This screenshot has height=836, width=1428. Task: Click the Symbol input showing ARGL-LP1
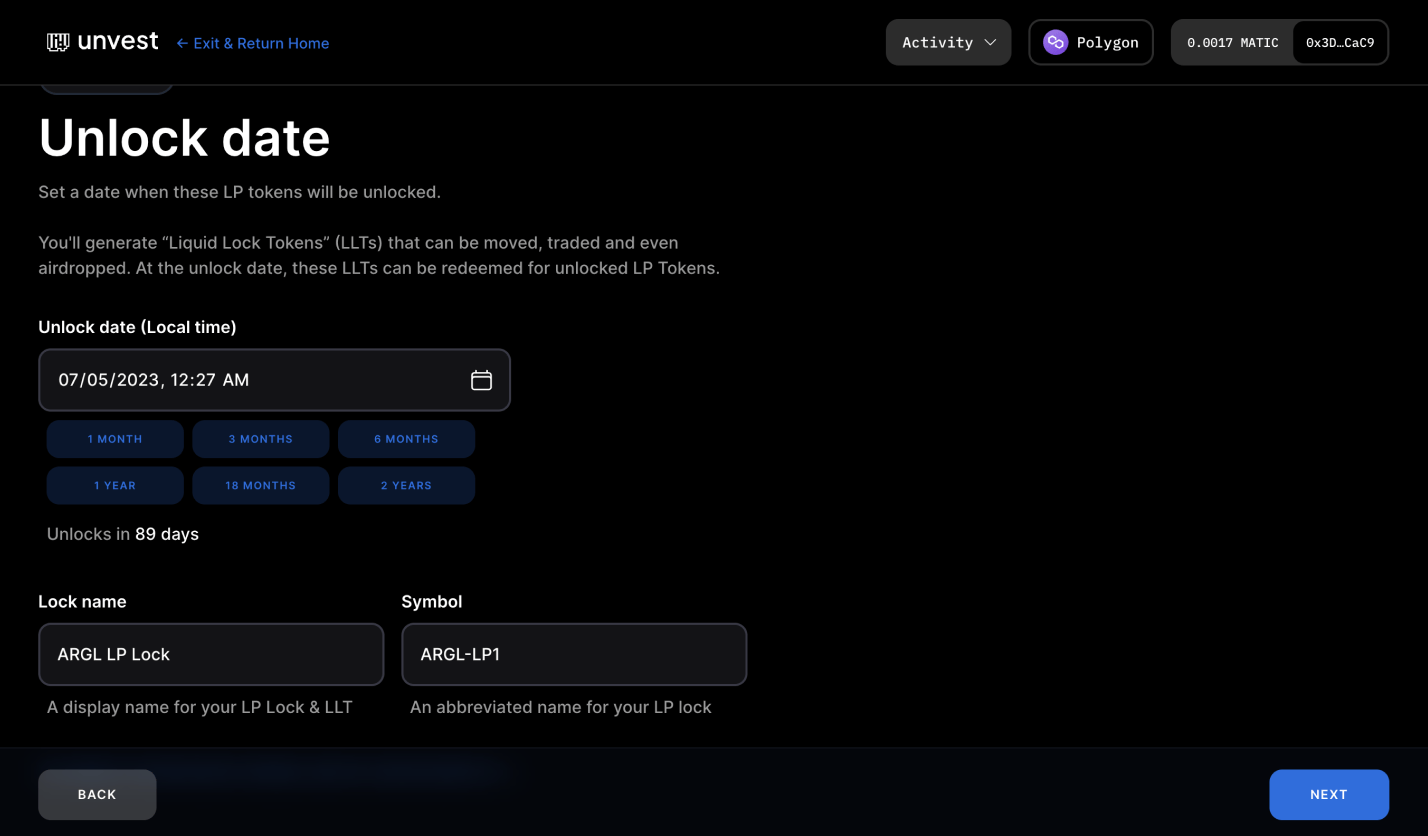(573, 654)
